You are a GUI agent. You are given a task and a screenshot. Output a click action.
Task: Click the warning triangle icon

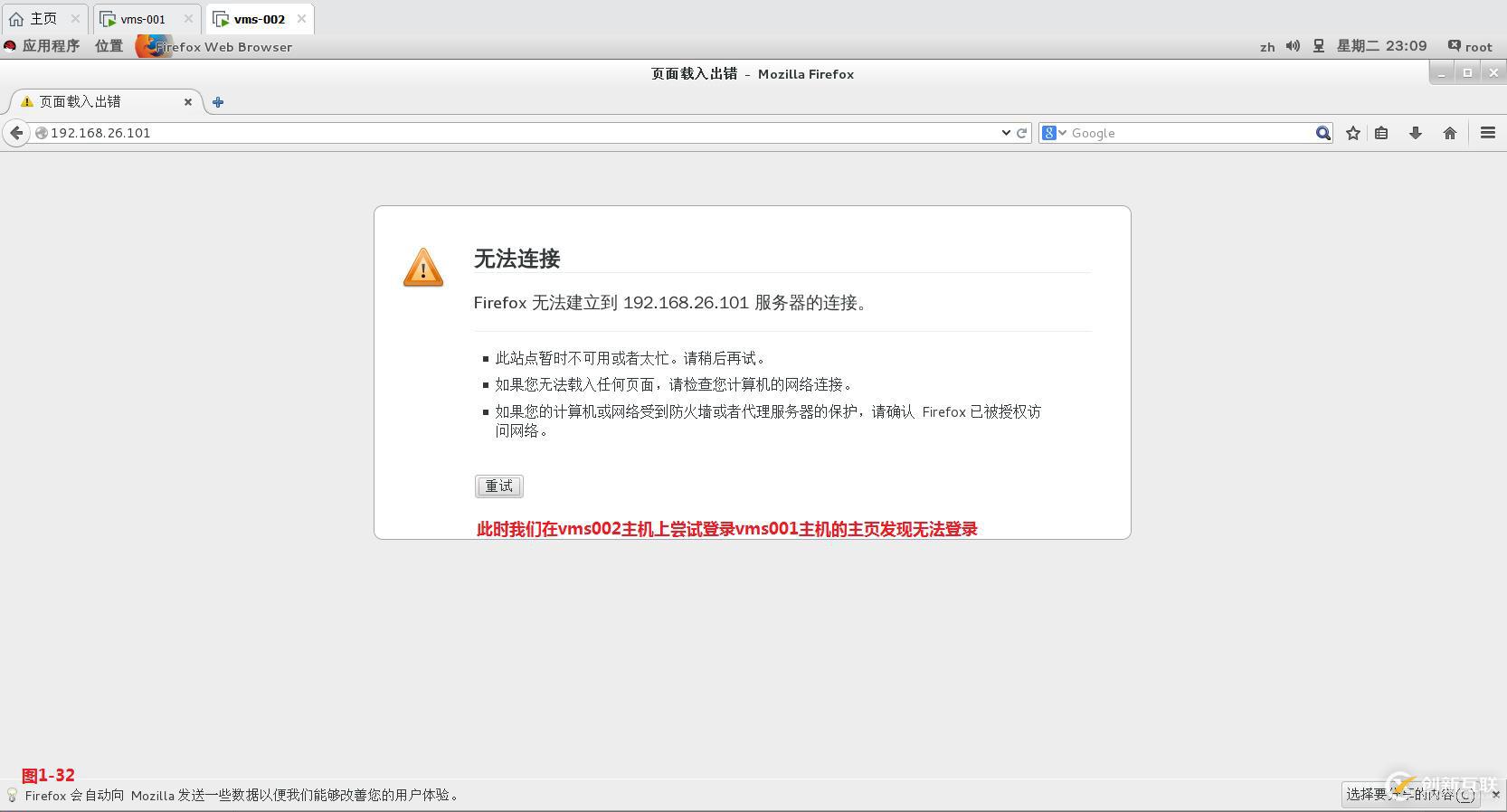pyautogui.click(x=423, y=268)
